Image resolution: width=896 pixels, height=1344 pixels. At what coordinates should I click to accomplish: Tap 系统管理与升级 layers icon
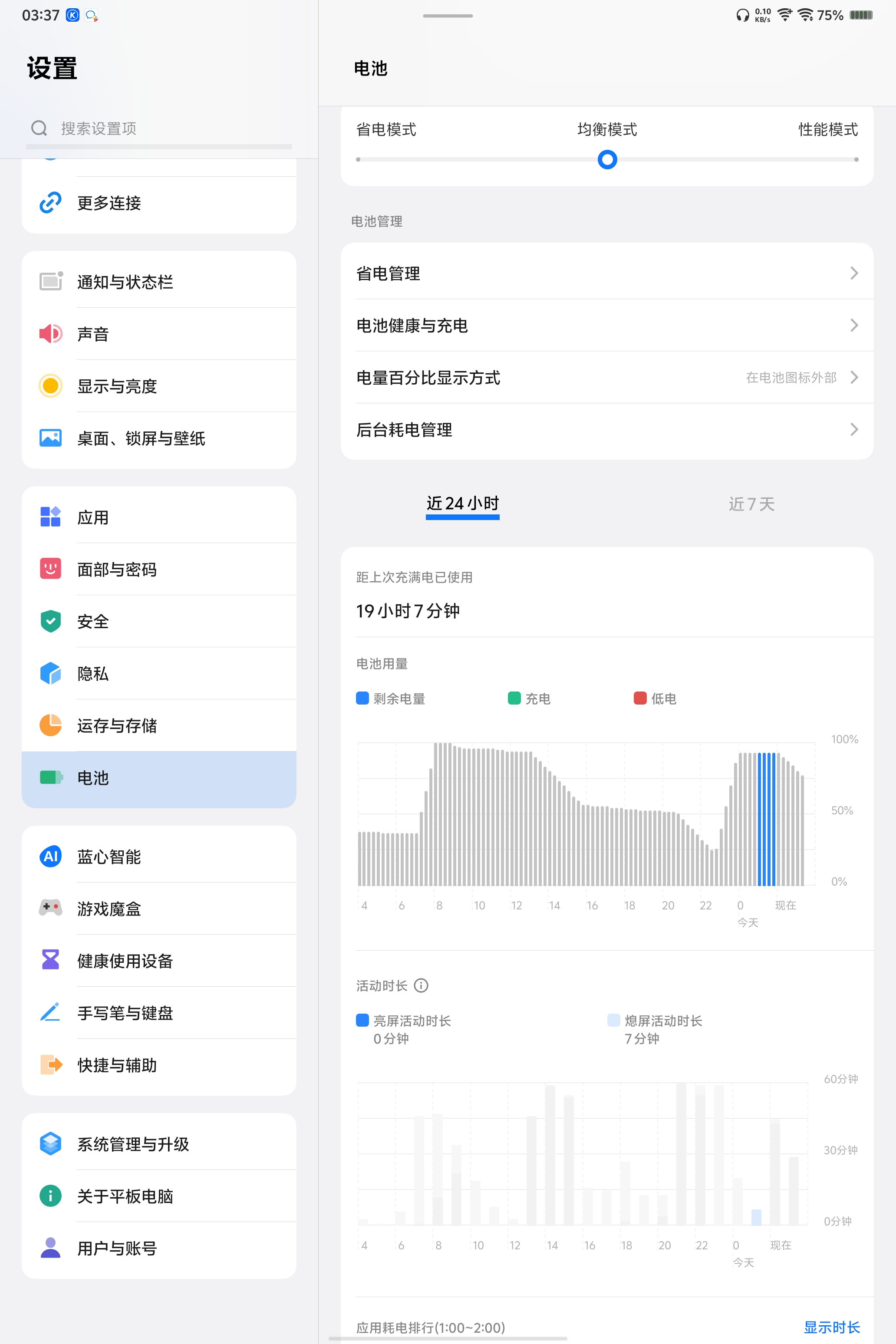pyautogui.click(x=50, y=1143)
